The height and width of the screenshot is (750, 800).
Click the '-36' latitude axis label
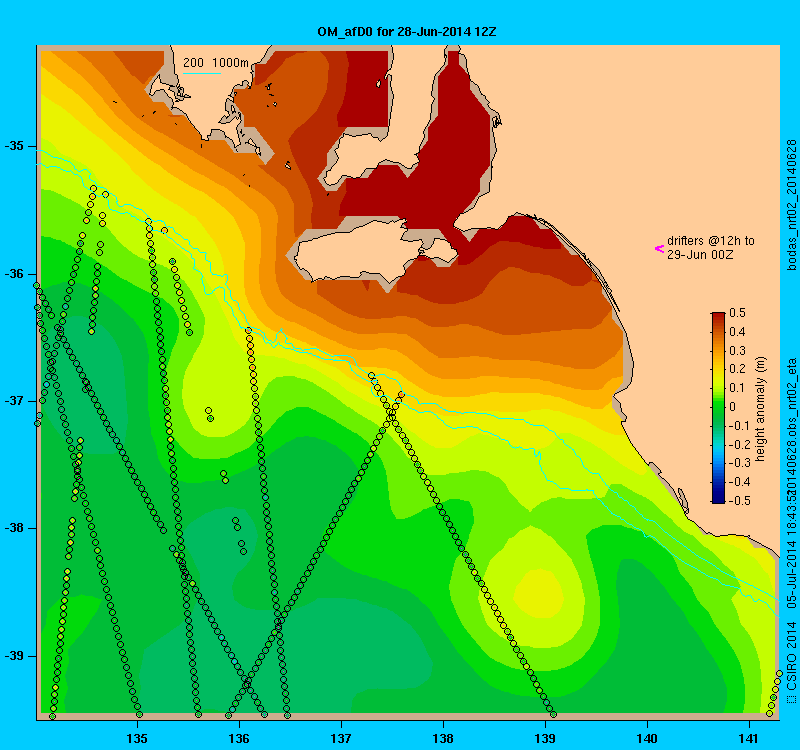click(x=14, y=274)
